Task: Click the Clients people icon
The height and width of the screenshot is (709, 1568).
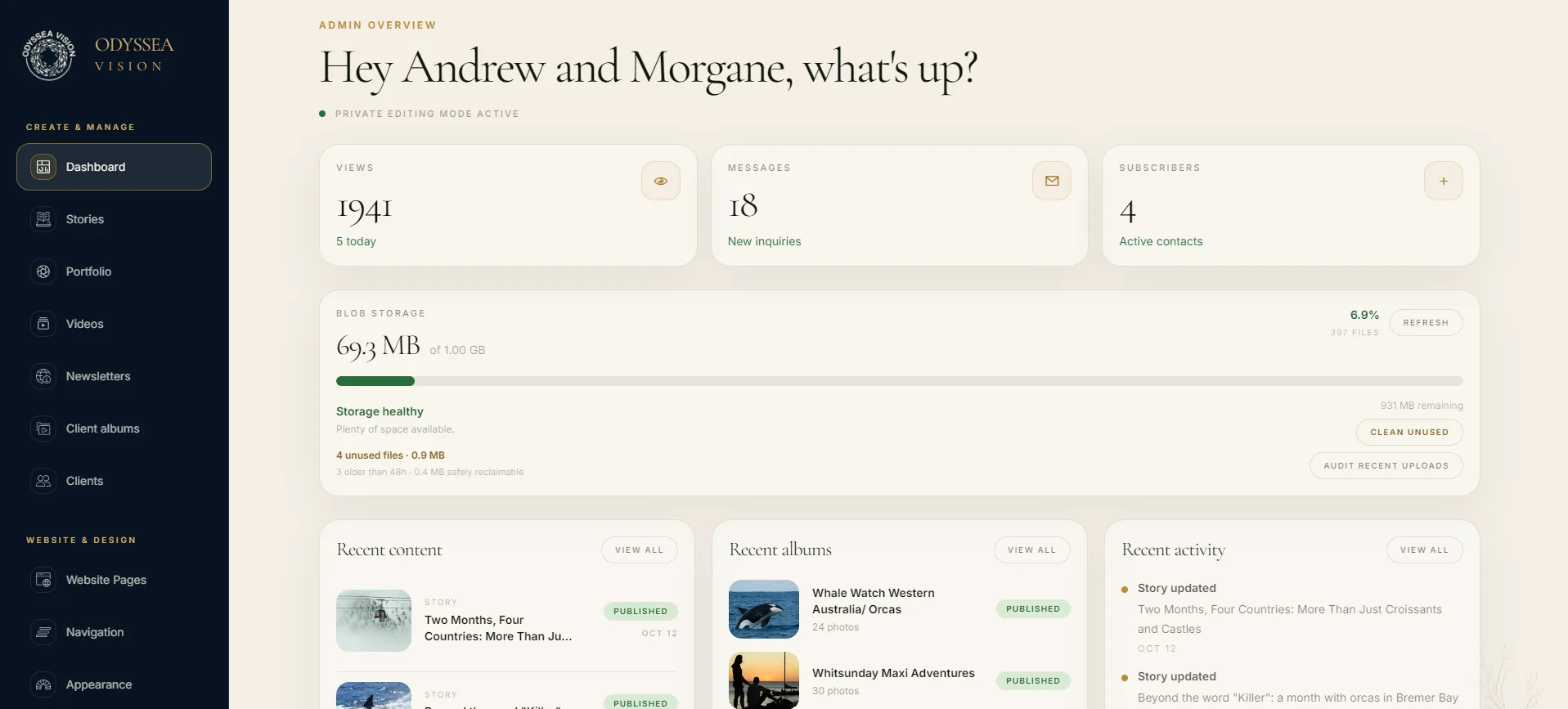Action: (44, 481)
